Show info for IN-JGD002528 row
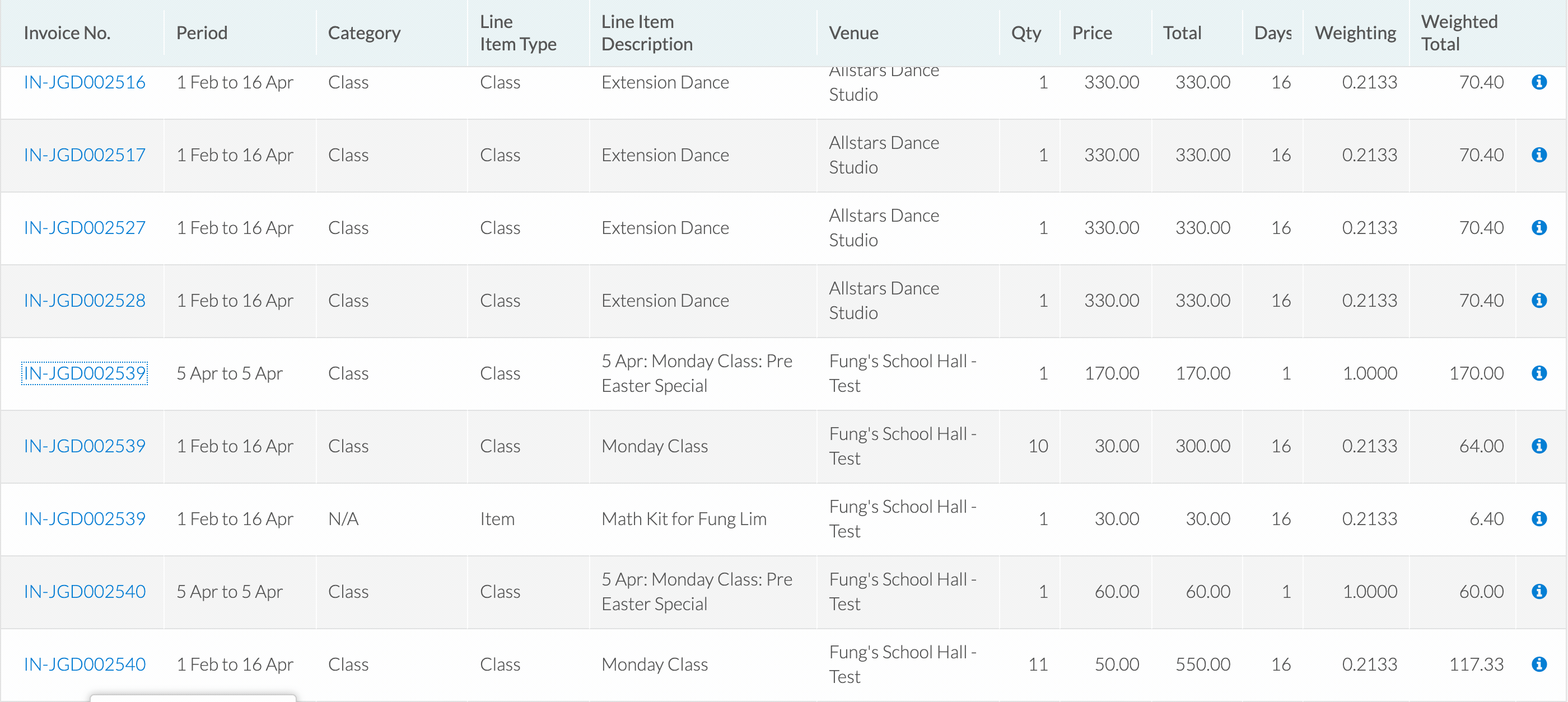Screen dimensions: 1568x702 tap(1539, 301)
